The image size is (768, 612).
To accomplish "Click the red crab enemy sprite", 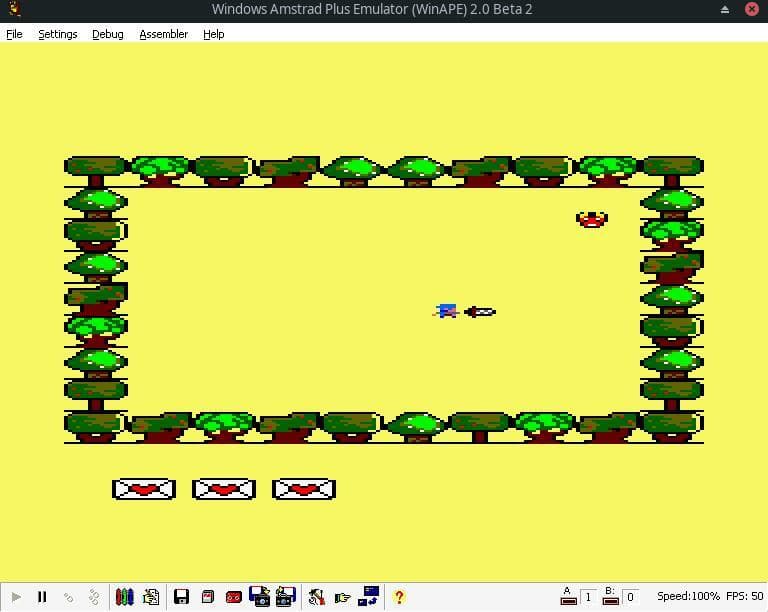I will [592, 219].
